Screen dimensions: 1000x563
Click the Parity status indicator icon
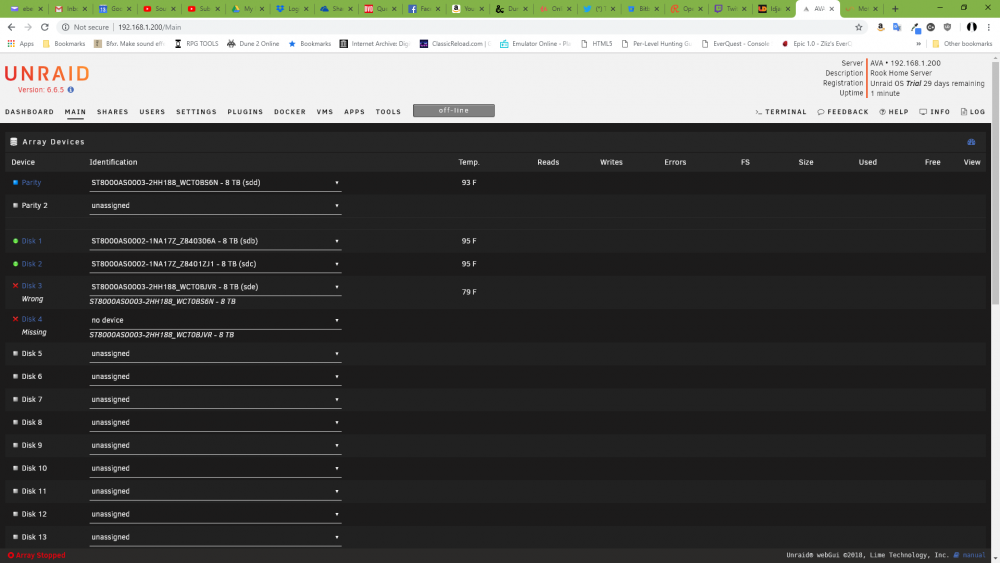pyautogui.click(x=15, y=182)
